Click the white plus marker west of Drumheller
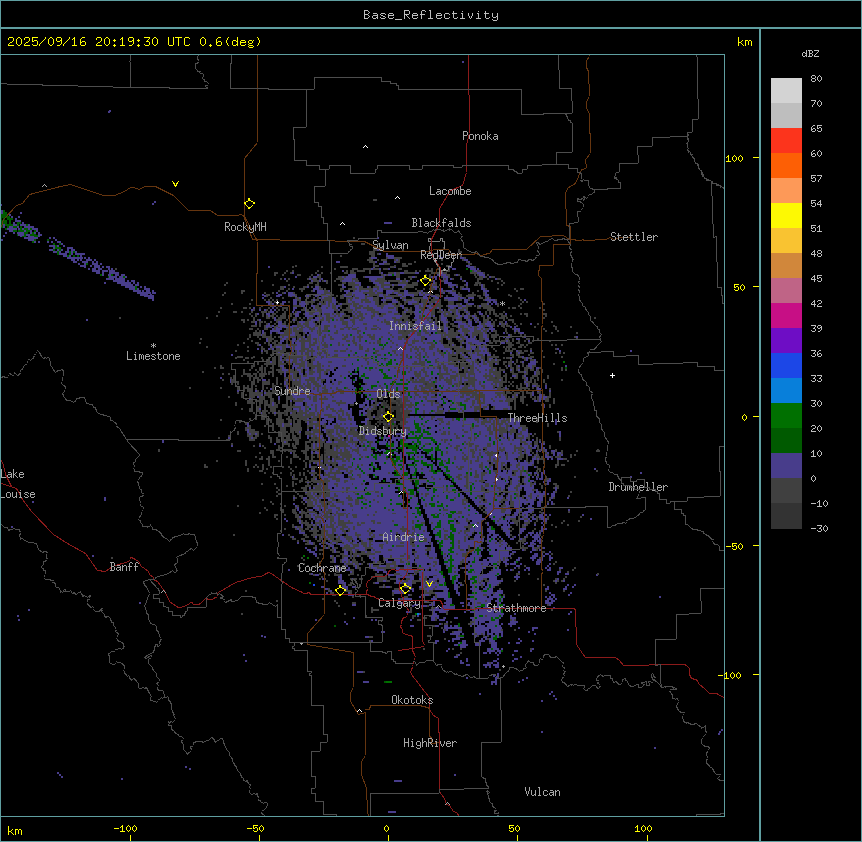This screenshot has width=862, height=842. coord(612,375)
